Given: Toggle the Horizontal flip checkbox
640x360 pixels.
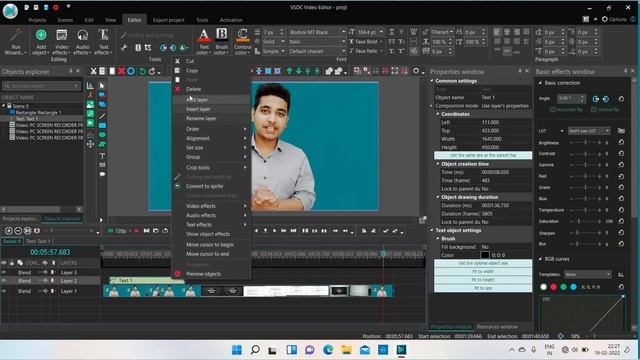Looking at the screenshot, I should click(x=552, y=109).
